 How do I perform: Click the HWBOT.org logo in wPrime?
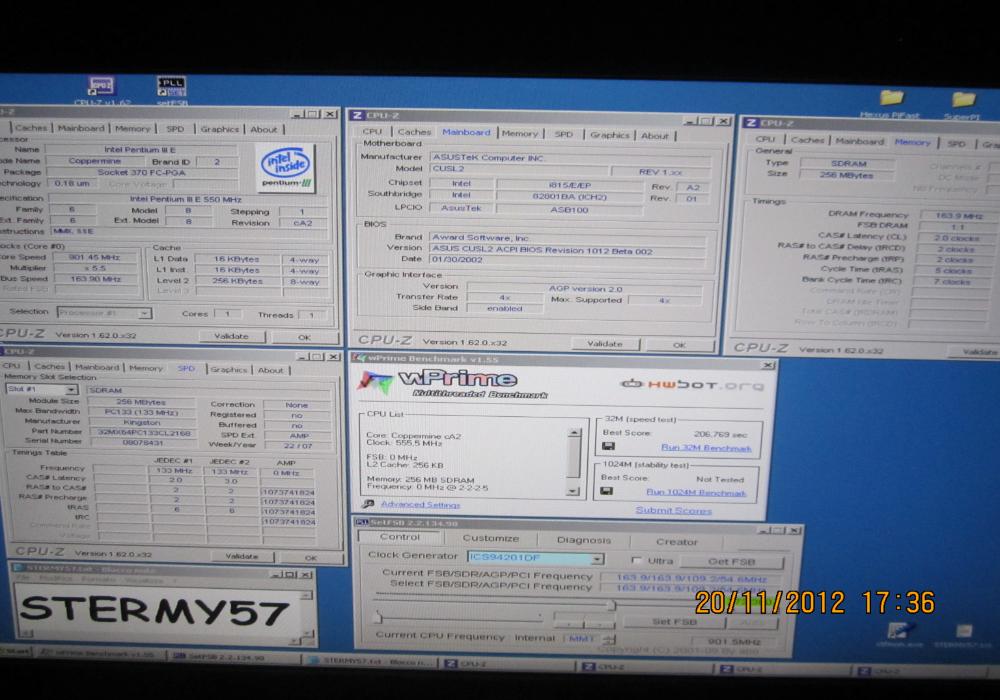pos(692,384)
